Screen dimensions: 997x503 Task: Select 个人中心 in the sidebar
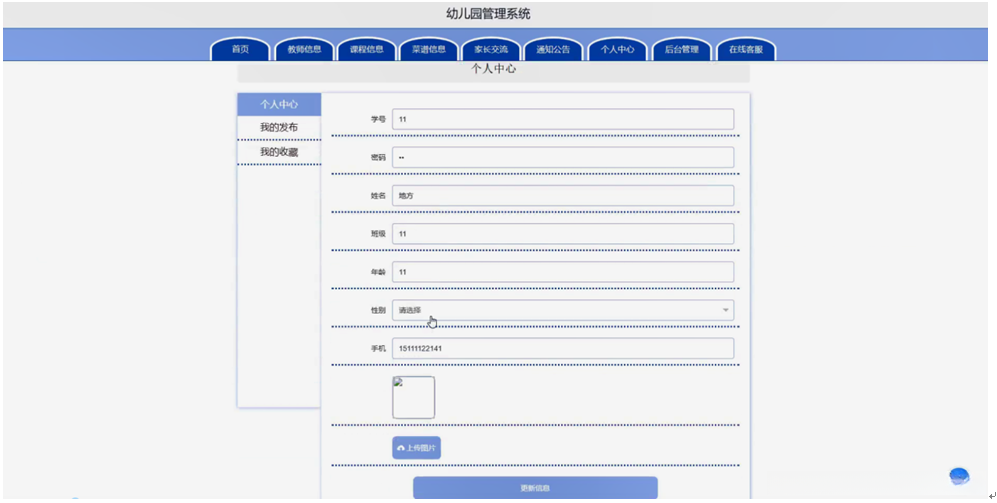click(x=279, y=104)
